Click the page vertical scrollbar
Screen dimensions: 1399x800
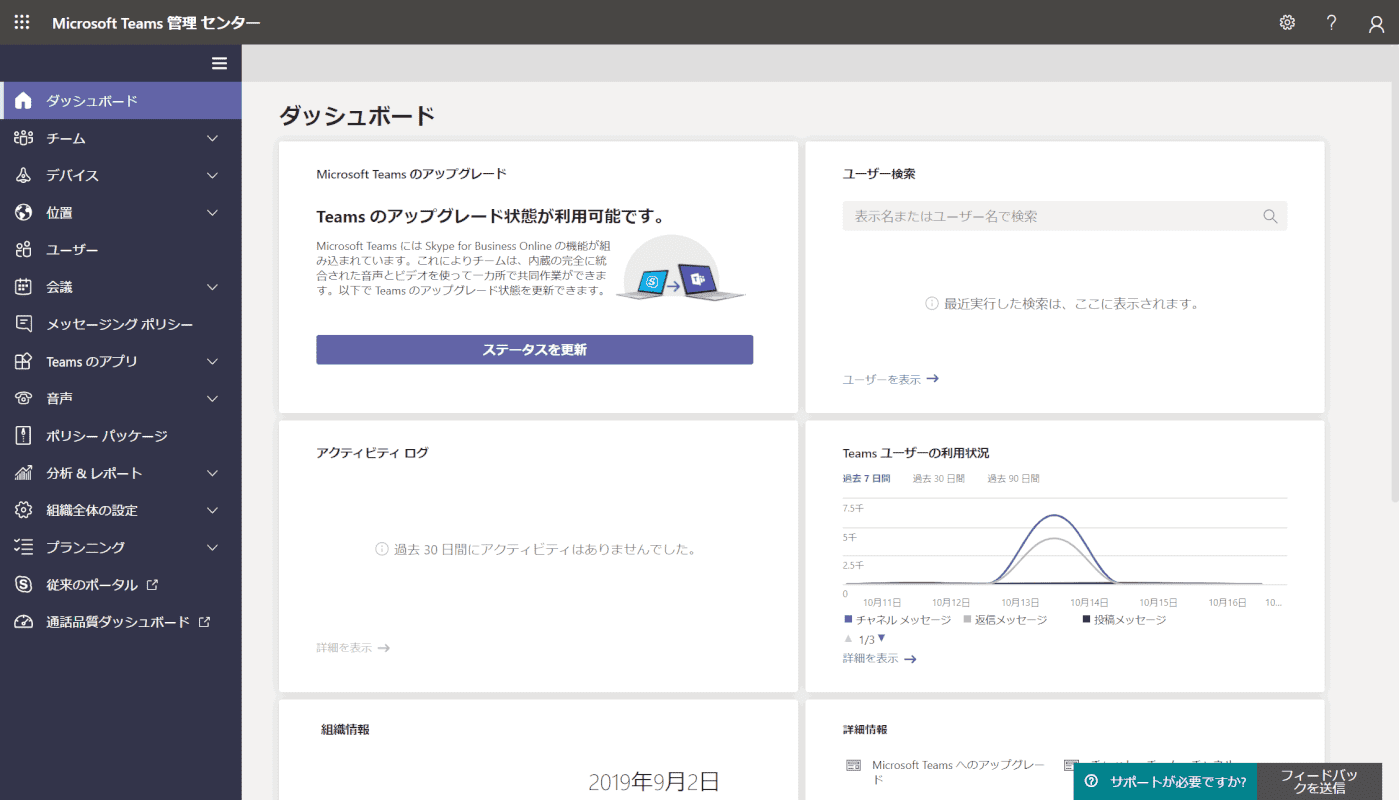click(1394, 290)
